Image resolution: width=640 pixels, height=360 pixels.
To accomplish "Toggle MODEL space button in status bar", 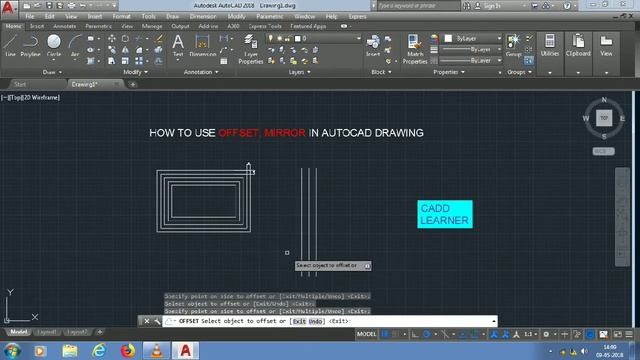I will (366, 334).
